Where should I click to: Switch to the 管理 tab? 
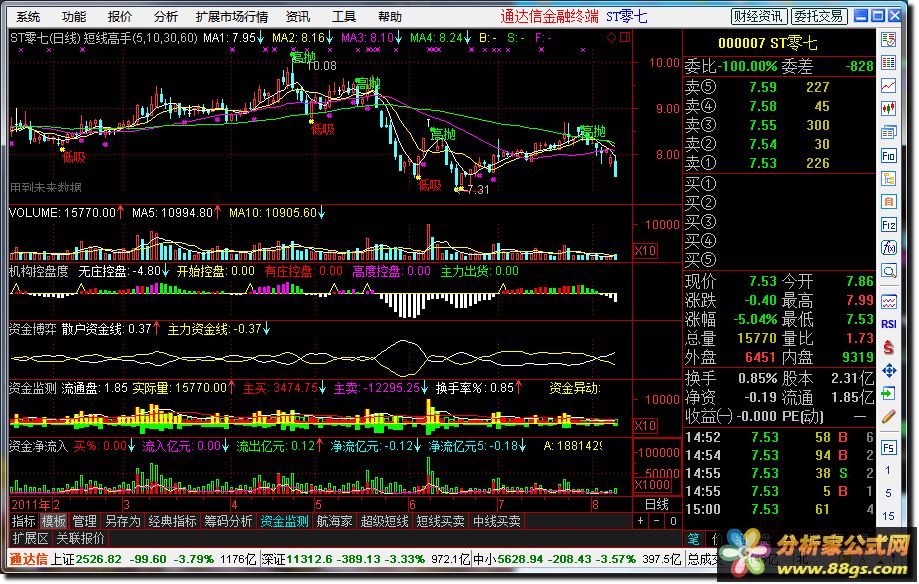point(84,521)
